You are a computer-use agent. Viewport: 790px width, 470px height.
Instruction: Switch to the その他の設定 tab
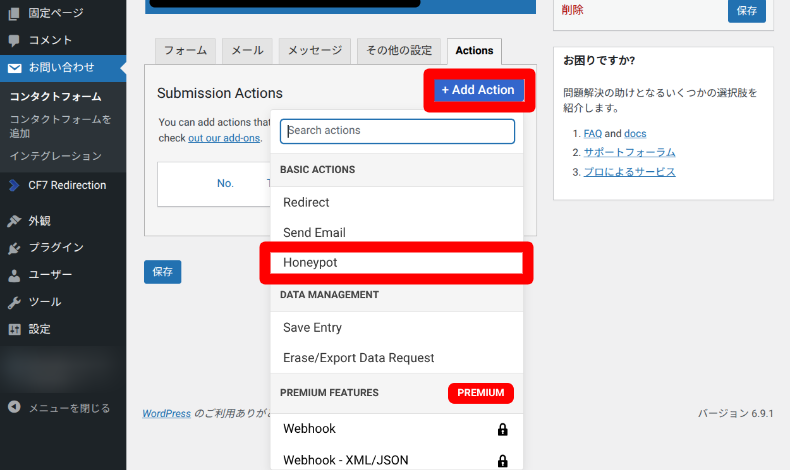tap(399, 51)
